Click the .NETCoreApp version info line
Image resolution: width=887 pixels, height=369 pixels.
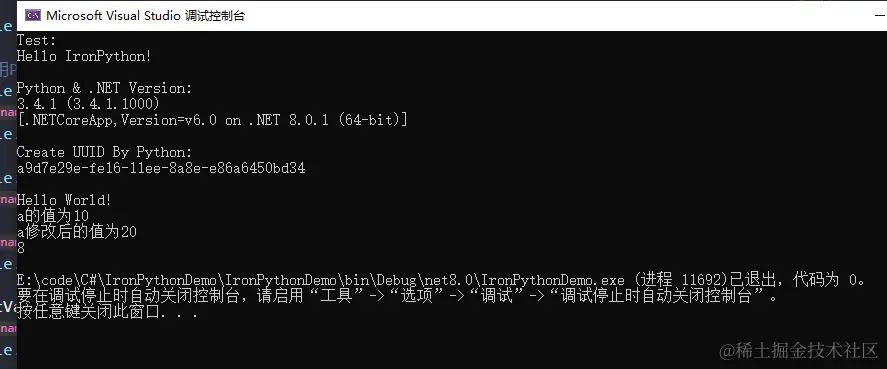[212, 120]
